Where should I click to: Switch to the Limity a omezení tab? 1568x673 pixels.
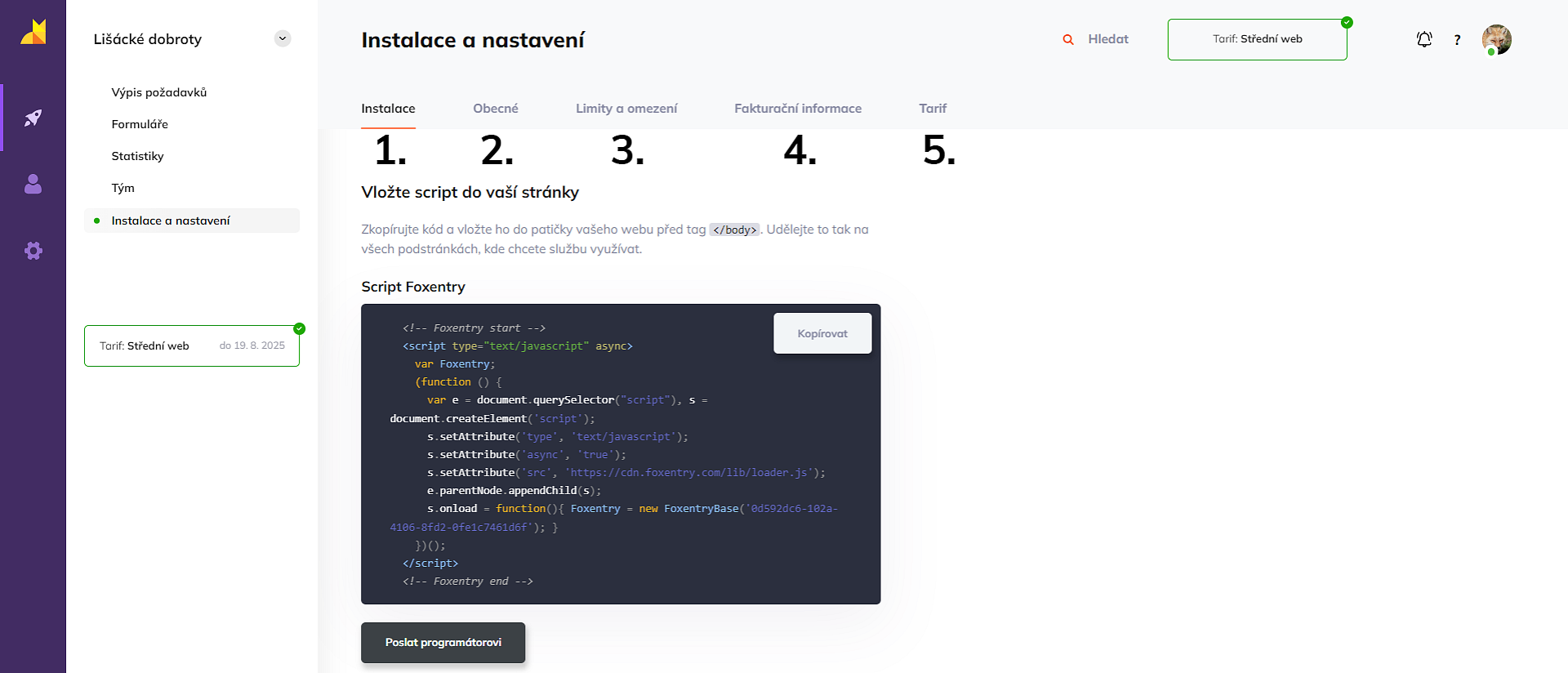[x=626, y=109]
